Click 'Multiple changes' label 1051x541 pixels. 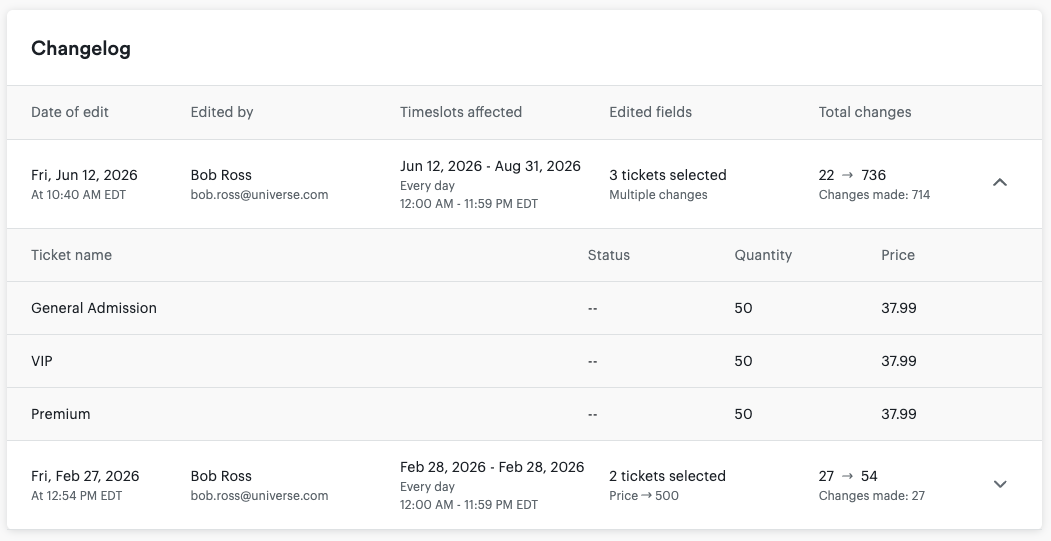coord(658,195)
